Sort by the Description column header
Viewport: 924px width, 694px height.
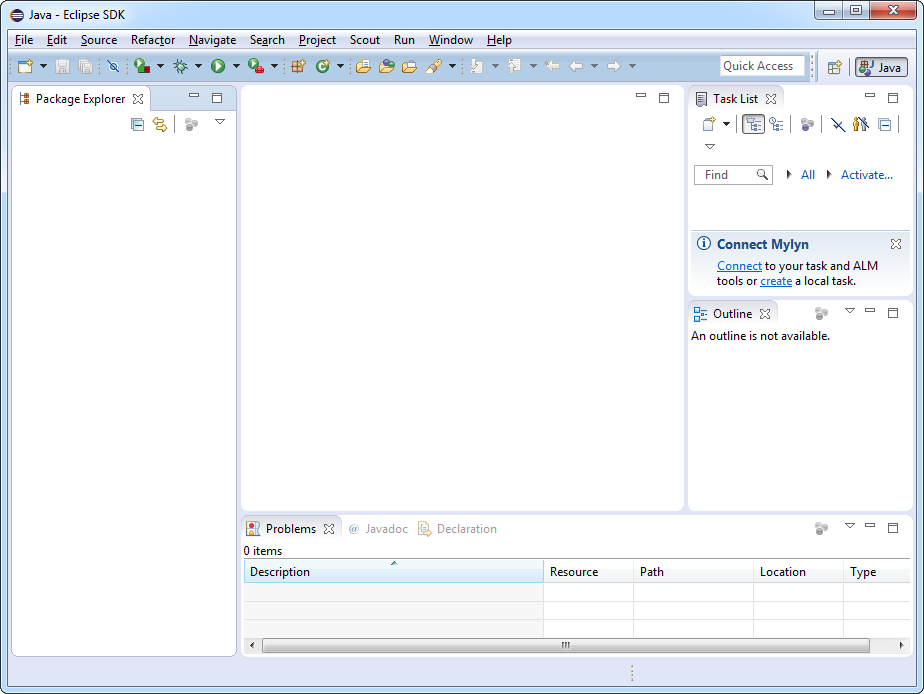pyautogui.click(x=394, y=571)
